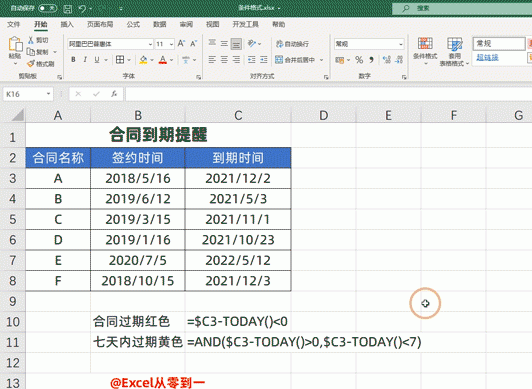
Task: Apply the Percent Style (%) icon
Action: (x=359, y=60)
